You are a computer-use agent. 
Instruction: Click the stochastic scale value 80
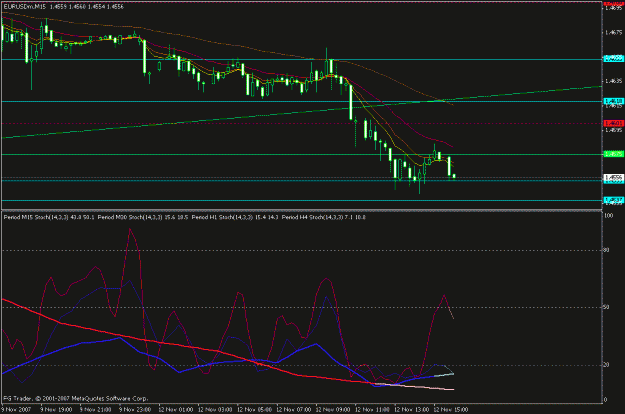tap(607, 250)
